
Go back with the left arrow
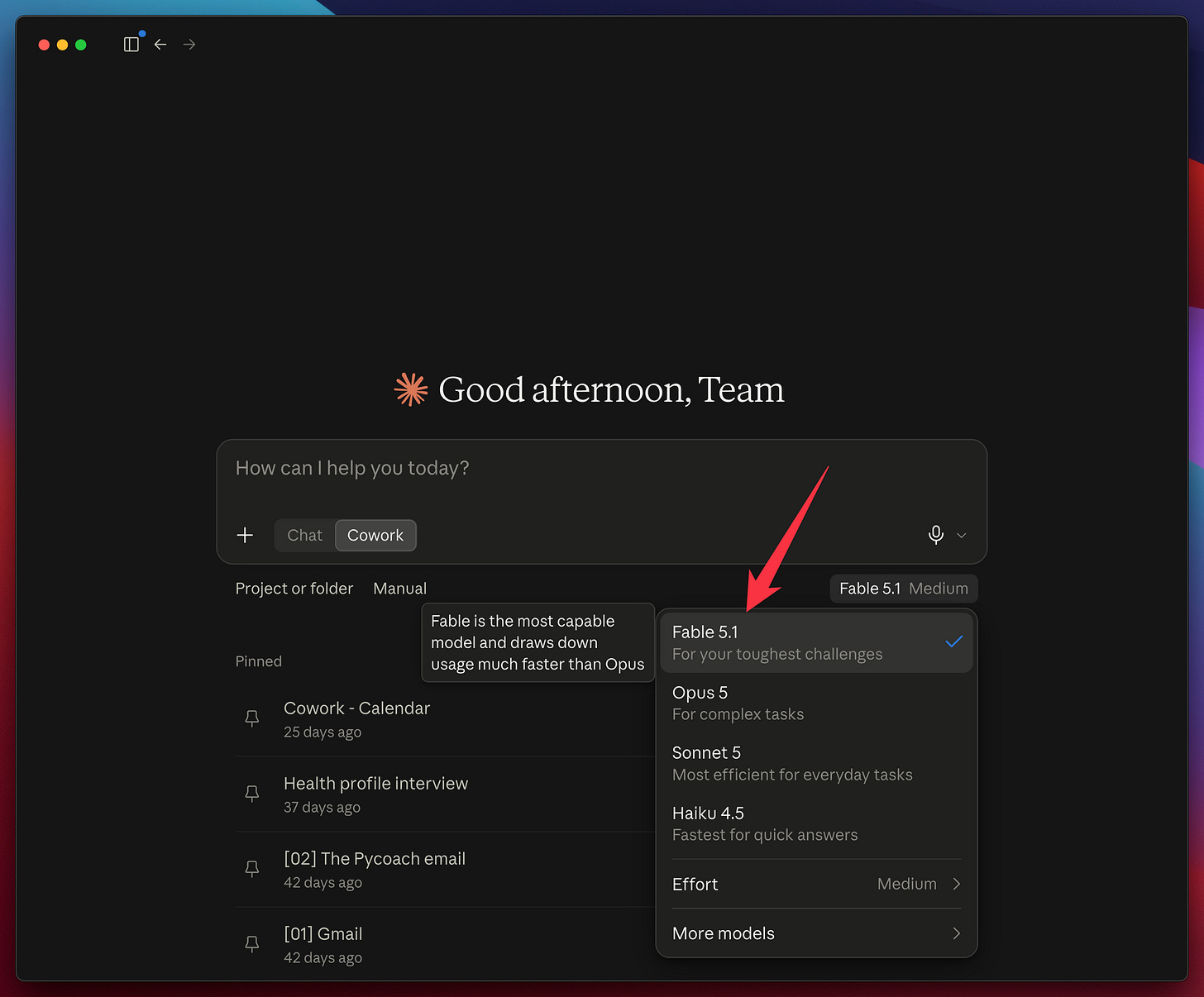[x=160, y=45]
